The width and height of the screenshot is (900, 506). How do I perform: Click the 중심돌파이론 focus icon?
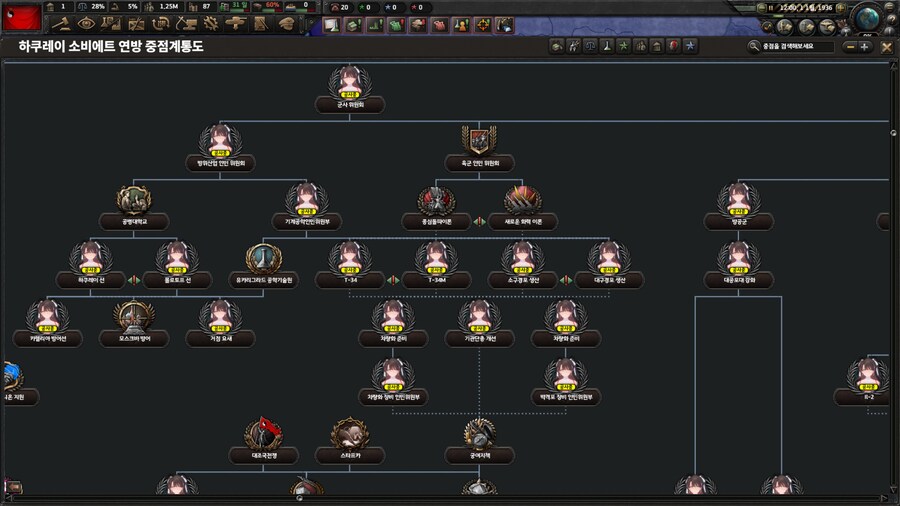(436, 200)
